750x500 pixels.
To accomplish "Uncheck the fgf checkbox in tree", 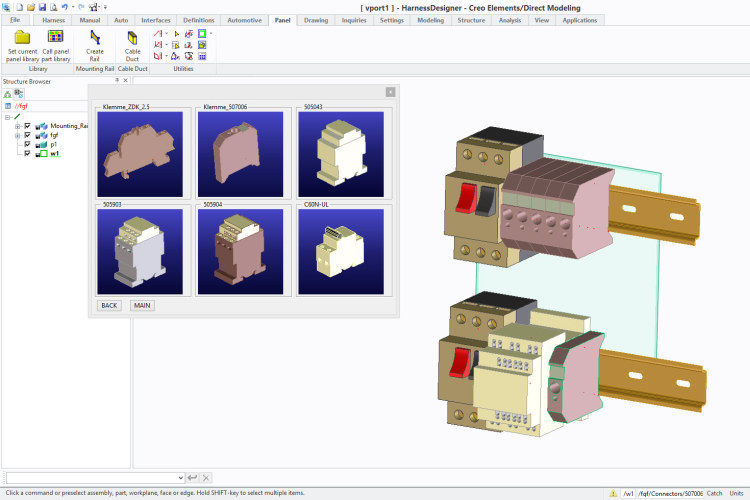I will 27,135.
